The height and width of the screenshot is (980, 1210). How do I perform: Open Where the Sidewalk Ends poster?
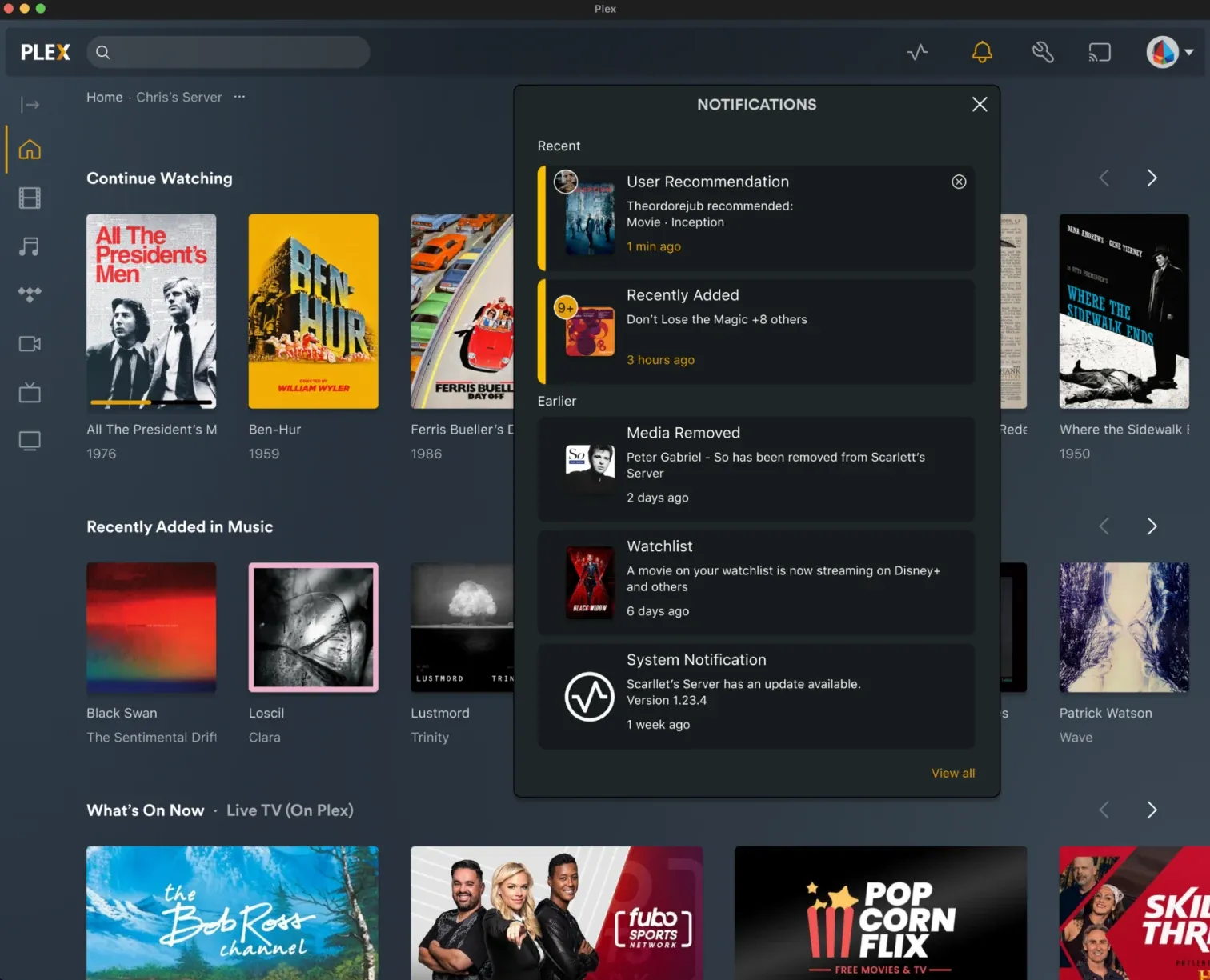(1124, 311)
